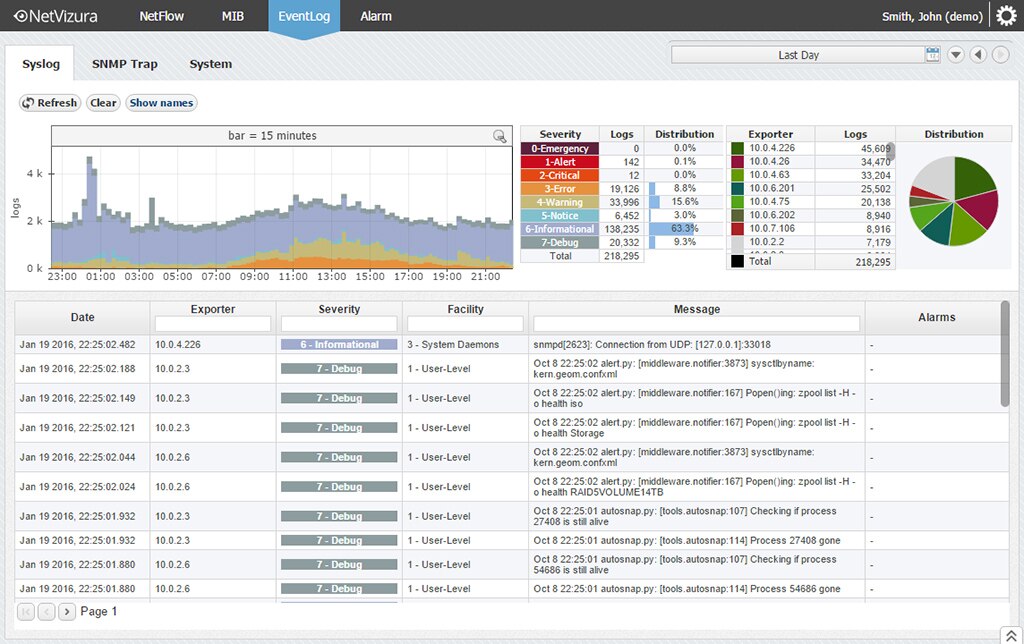Select the 0-Emergency severity color label
1024x644 pixels.
560,148
